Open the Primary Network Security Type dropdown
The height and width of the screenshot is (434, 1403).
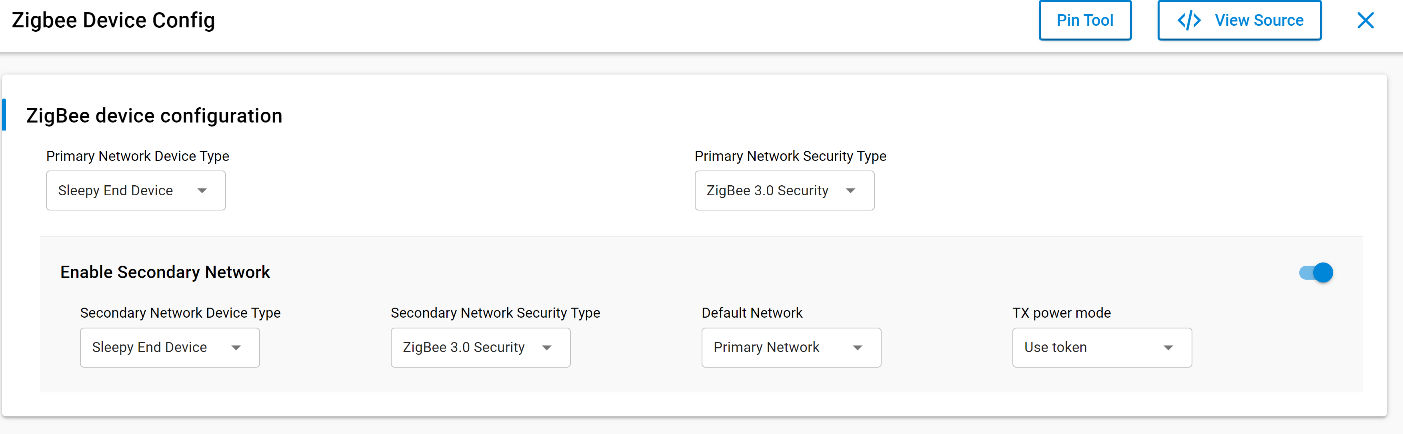pyautogui.click(x=785, y=190)
